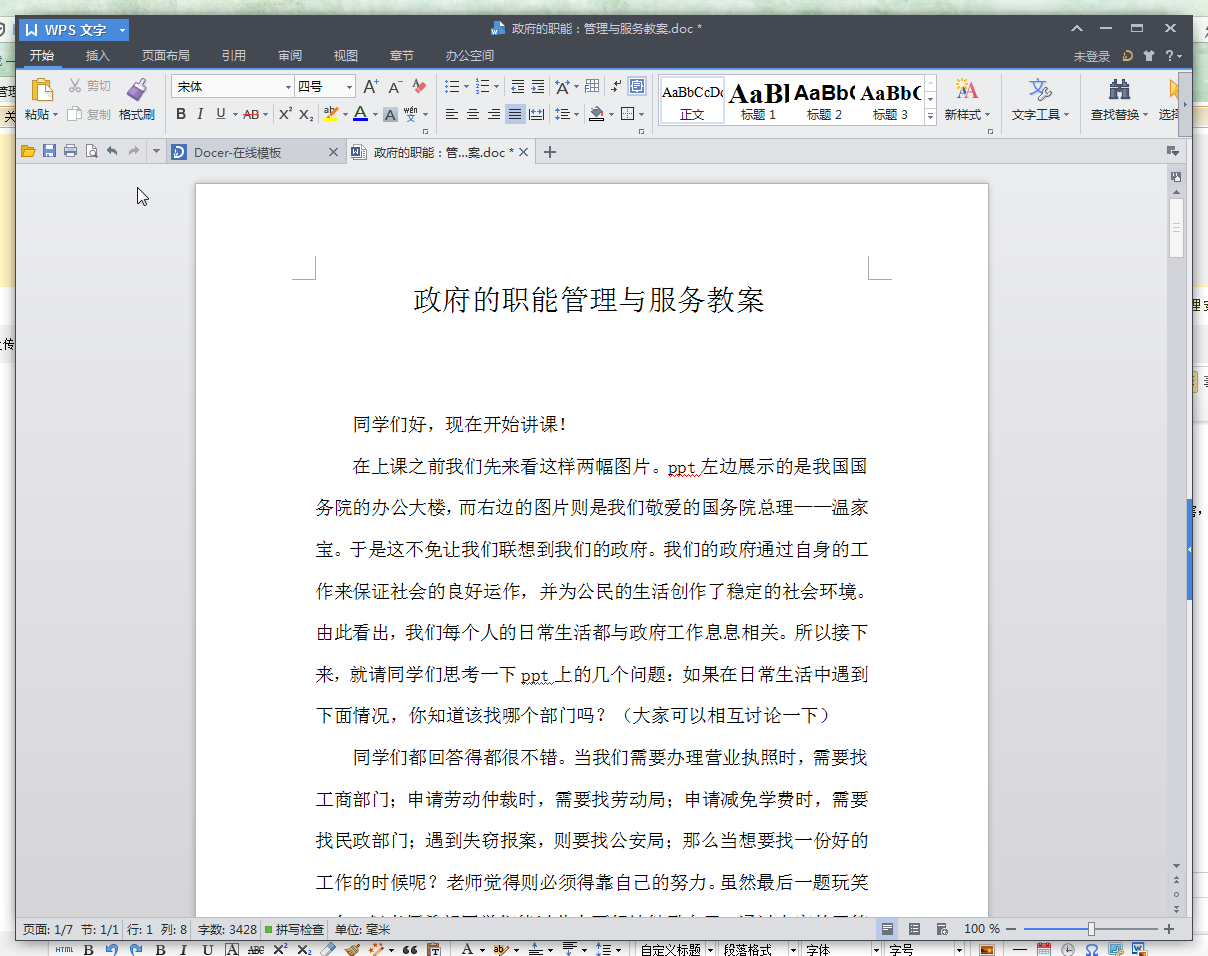Select the 标题 2 style
Viewport: 1208px width, 956px height.
pos(824,100)
